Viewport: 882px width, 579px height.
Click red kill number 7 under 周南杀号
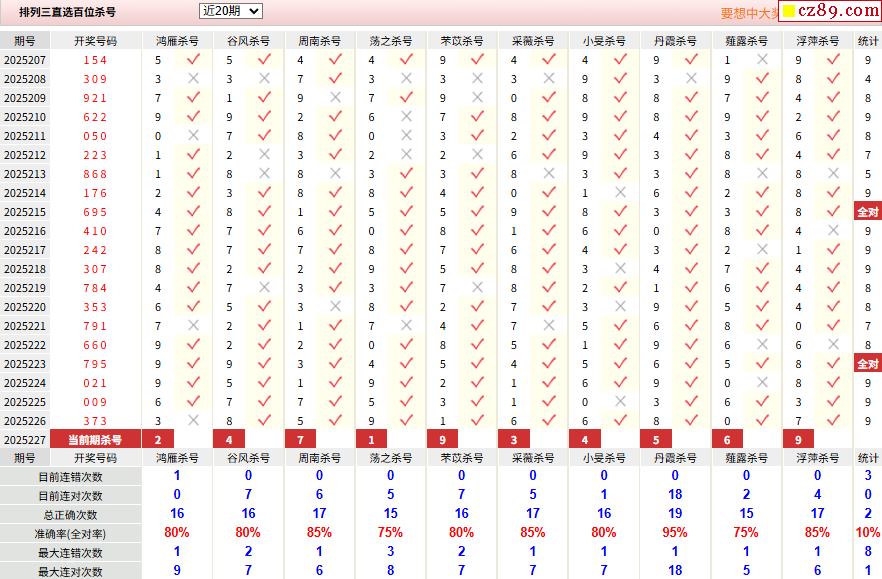[300, 439]
